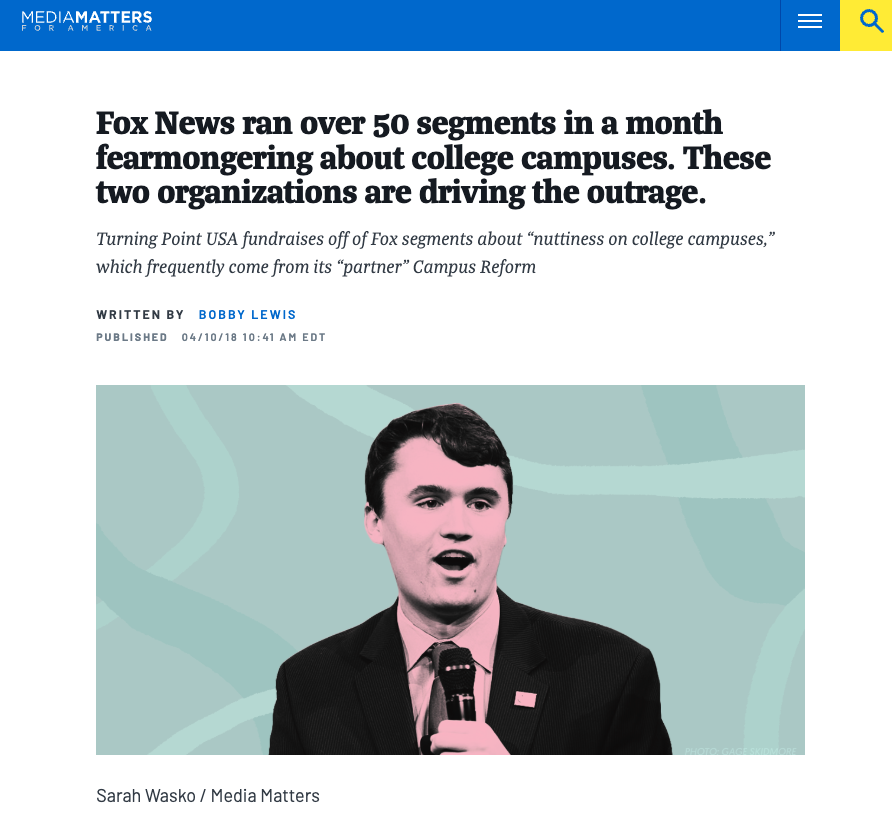Click the "PUBLISHED" label
Screen dimensions: 892x814
point(132,337)
